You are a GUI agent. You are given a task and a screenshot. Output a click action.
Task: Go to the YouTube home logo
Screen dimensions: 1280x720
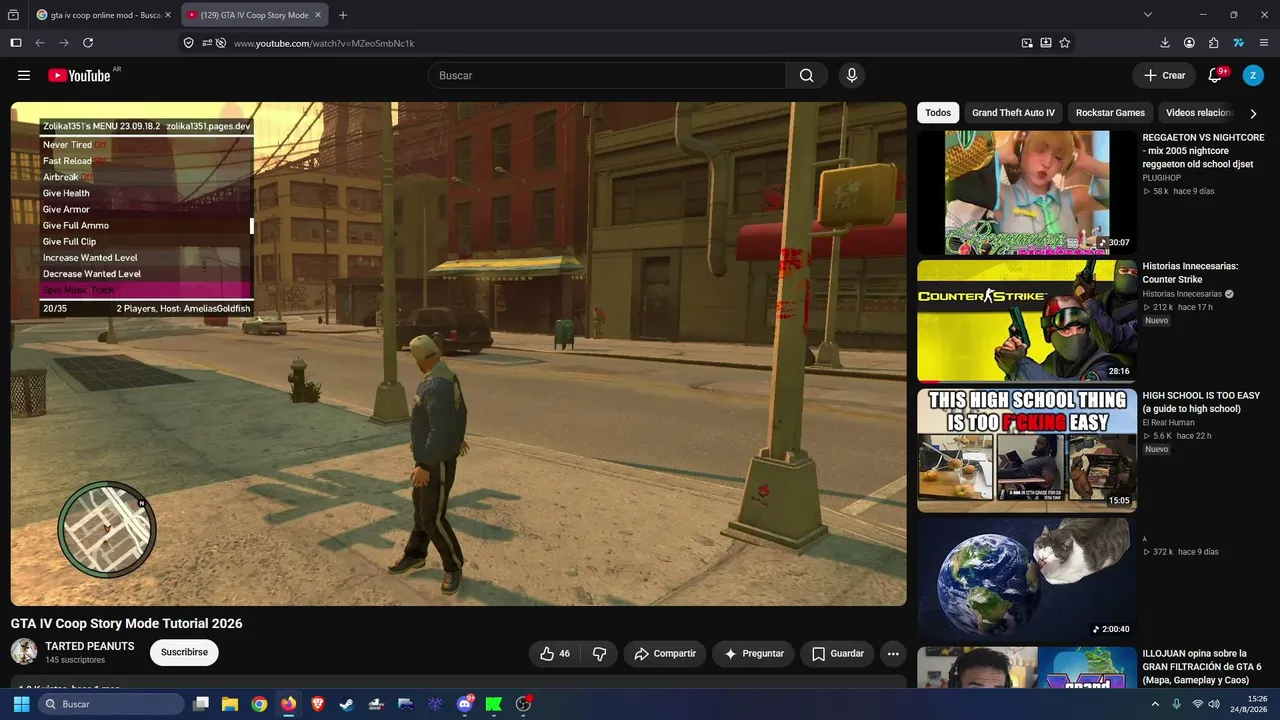click(x=79, y=75)
